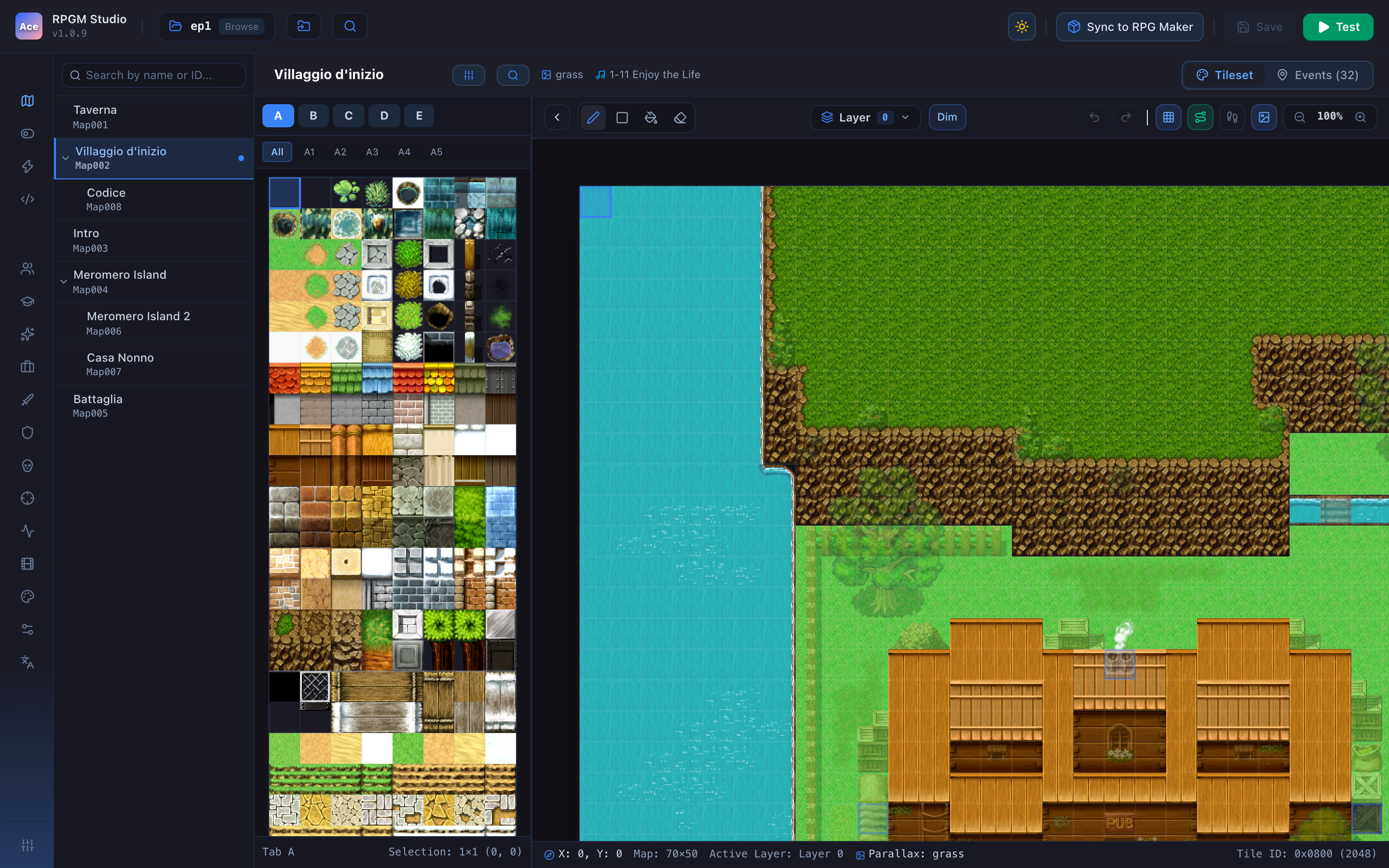Click the Browse project button

(x=242, y=27)
